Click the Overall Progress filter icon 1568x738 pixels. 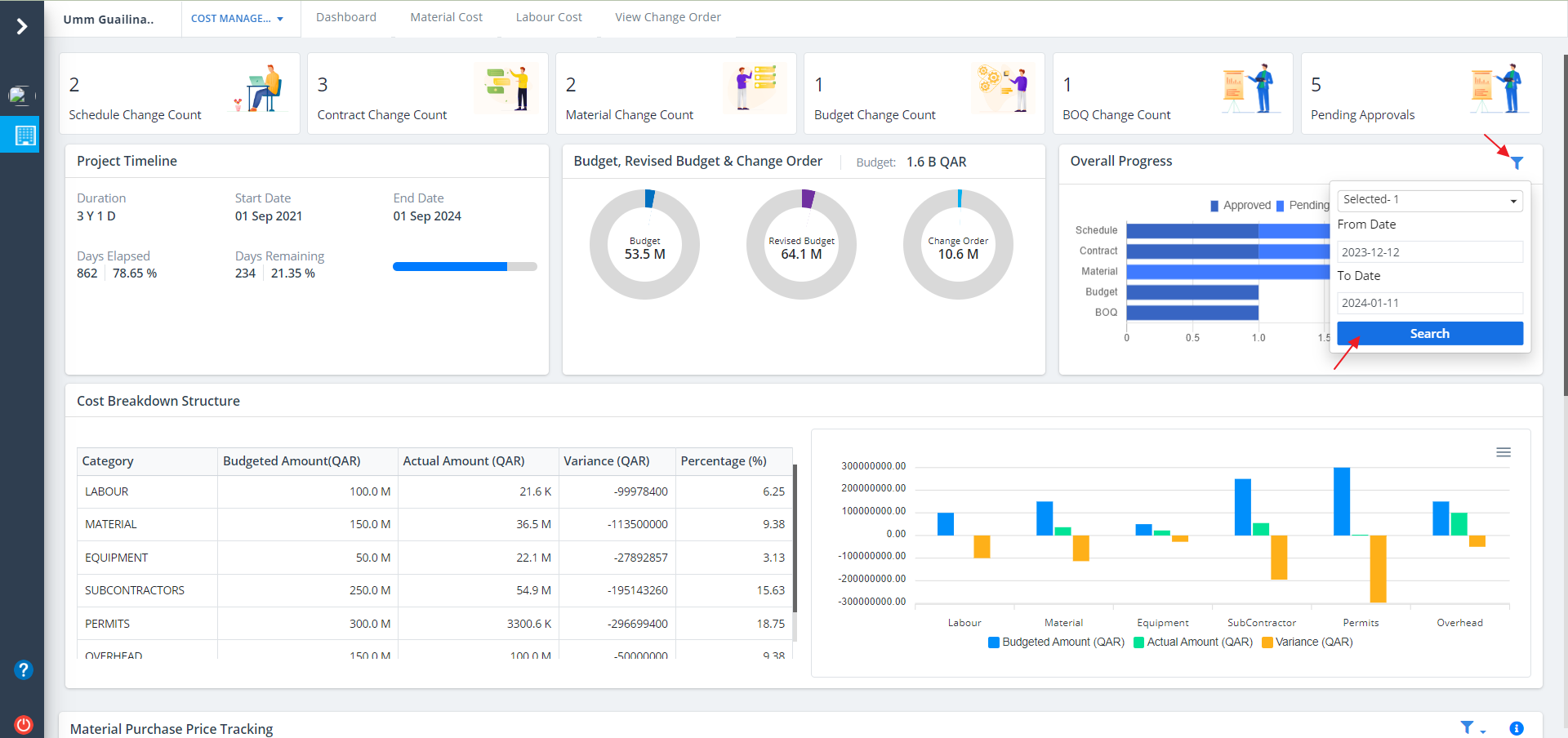click(1517, 162)
